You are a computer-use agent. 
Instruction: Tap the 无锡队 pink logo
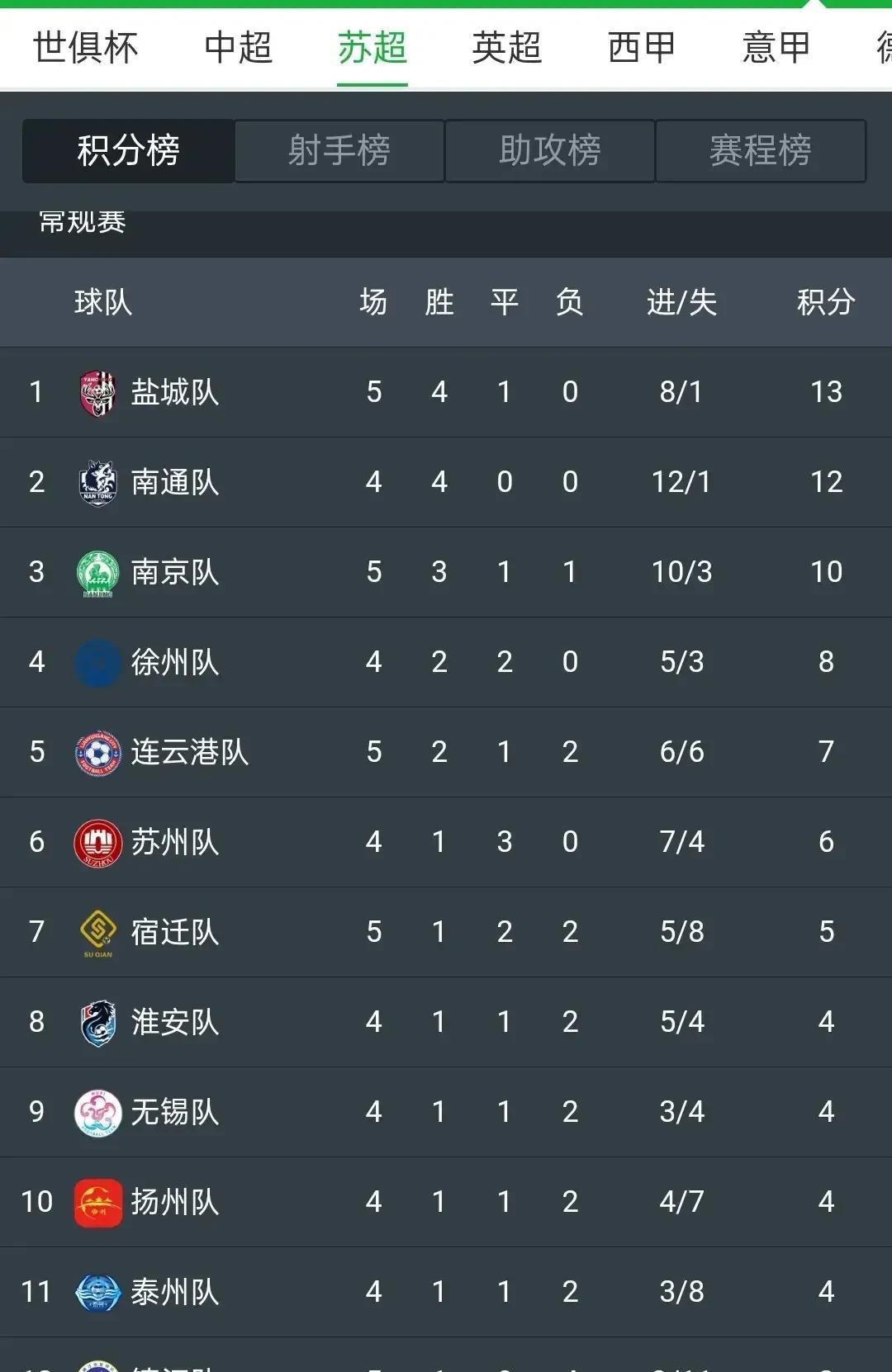click(x=97, y=1113)
